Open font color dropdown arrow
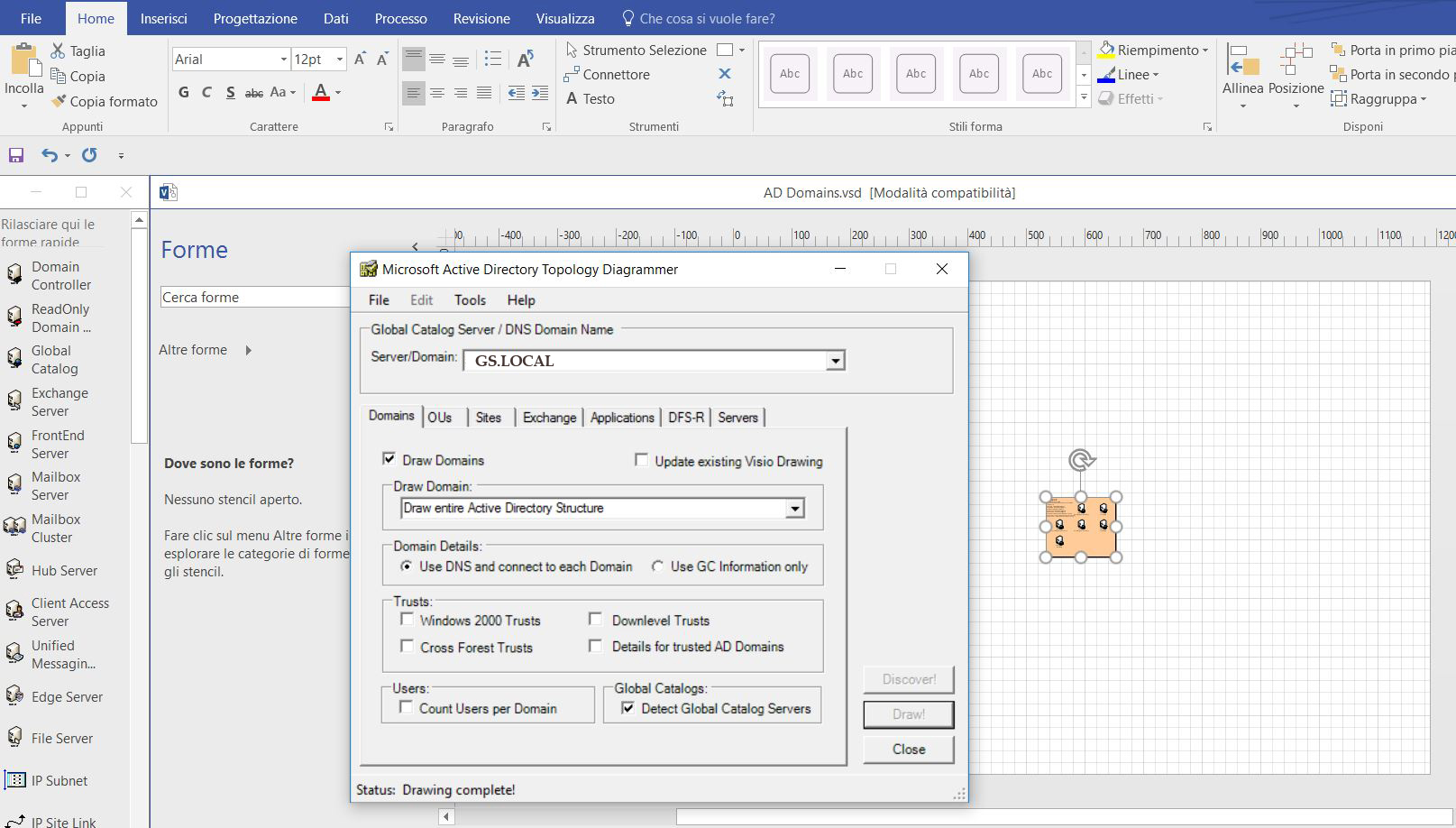The height and width of the screenshot is (828, 1456). (338, 92)
